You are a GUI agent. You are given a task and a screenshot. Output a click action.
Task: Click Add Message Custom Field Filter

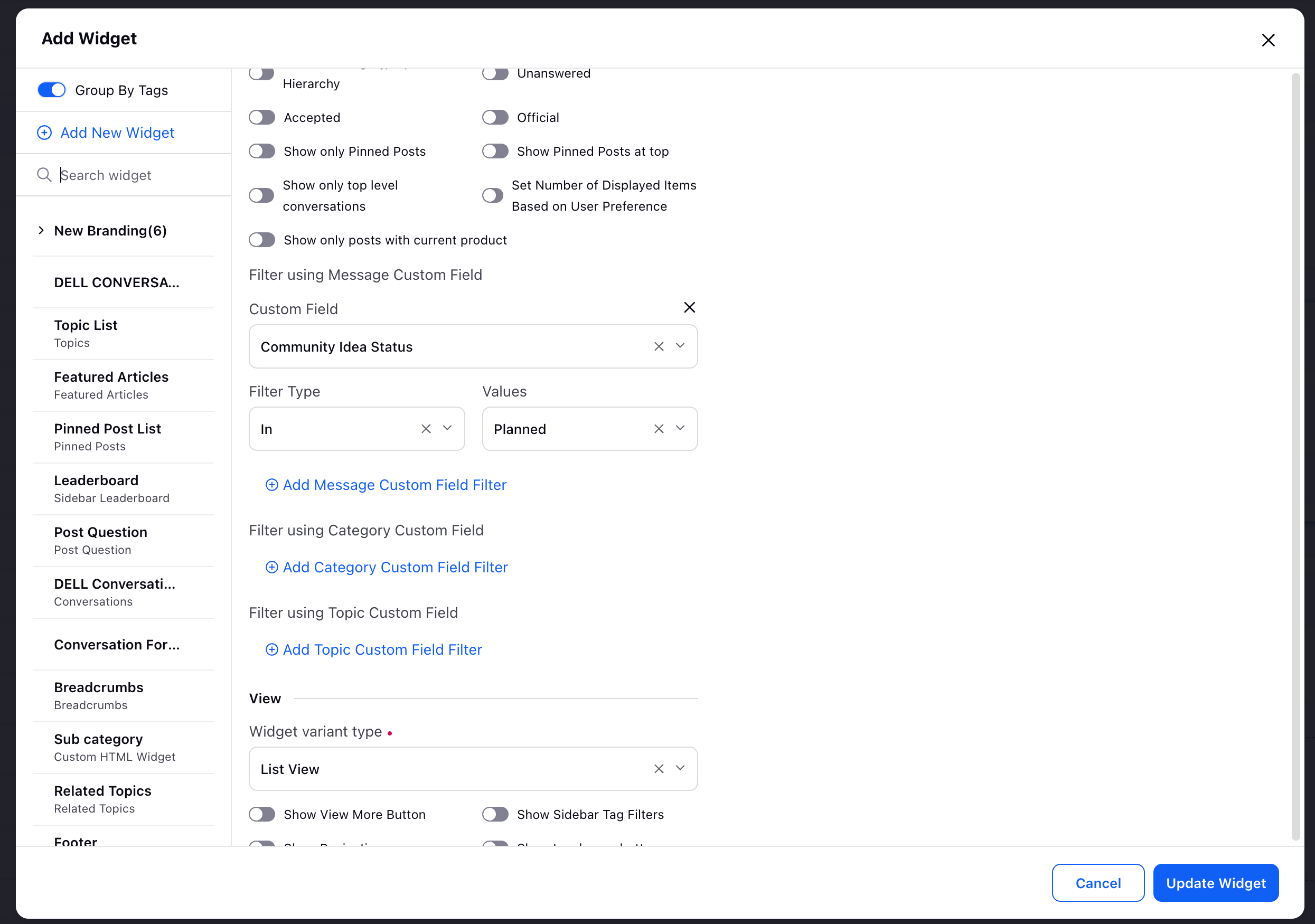pyautogui.click(x=394, y=485)
